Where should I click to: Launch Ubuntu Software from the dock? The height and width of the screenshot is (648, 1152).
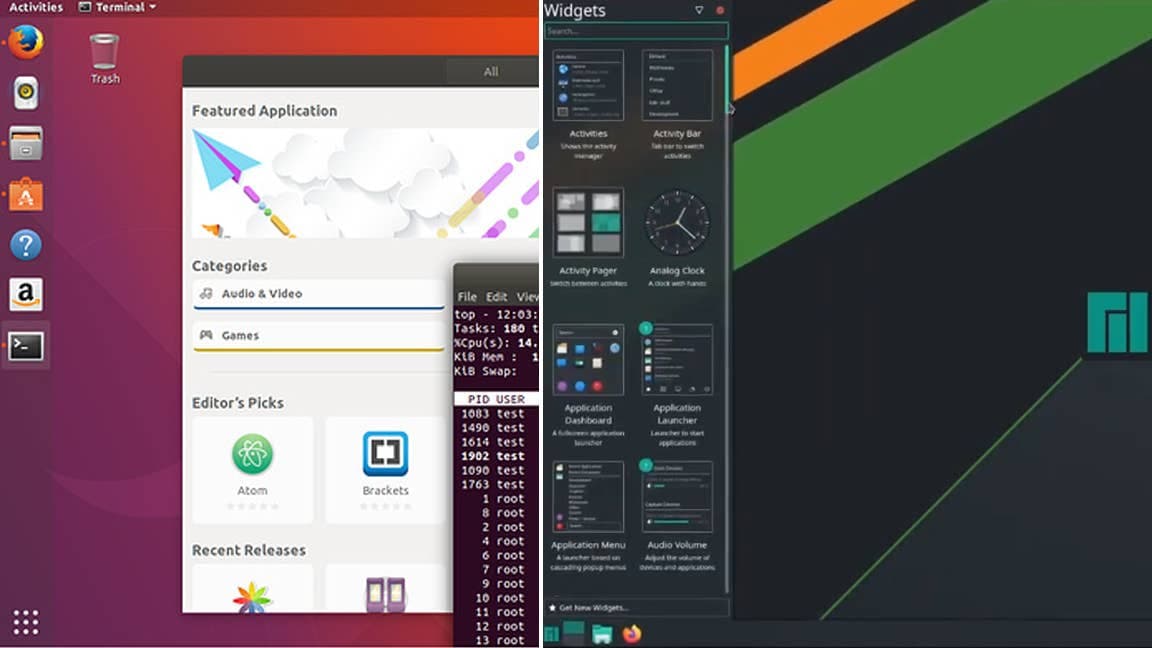(25, 193)
